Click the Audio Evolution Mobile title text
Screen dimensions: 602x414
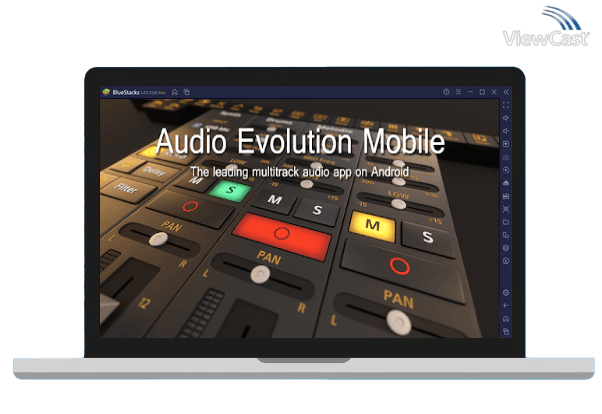301,142
